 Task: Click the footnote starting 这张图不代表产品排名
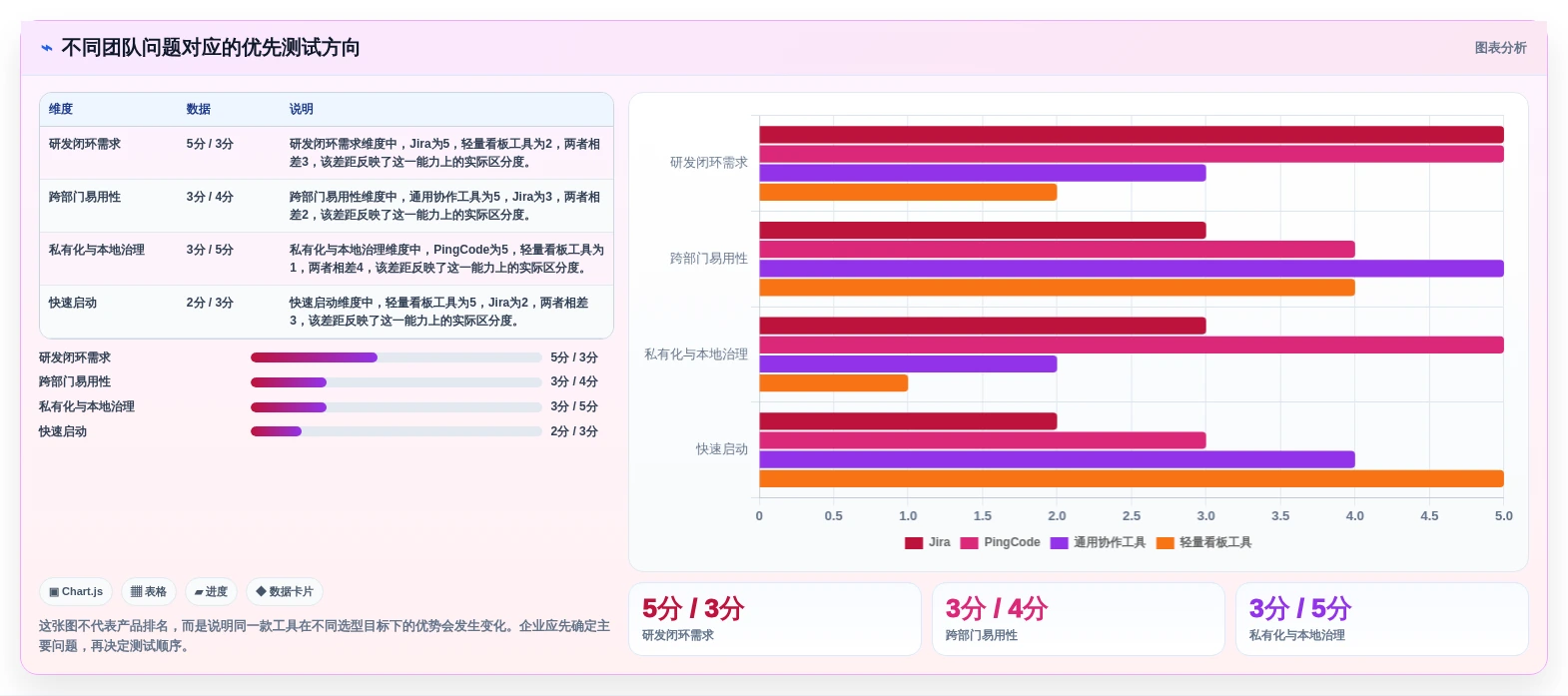pos(325,636)
